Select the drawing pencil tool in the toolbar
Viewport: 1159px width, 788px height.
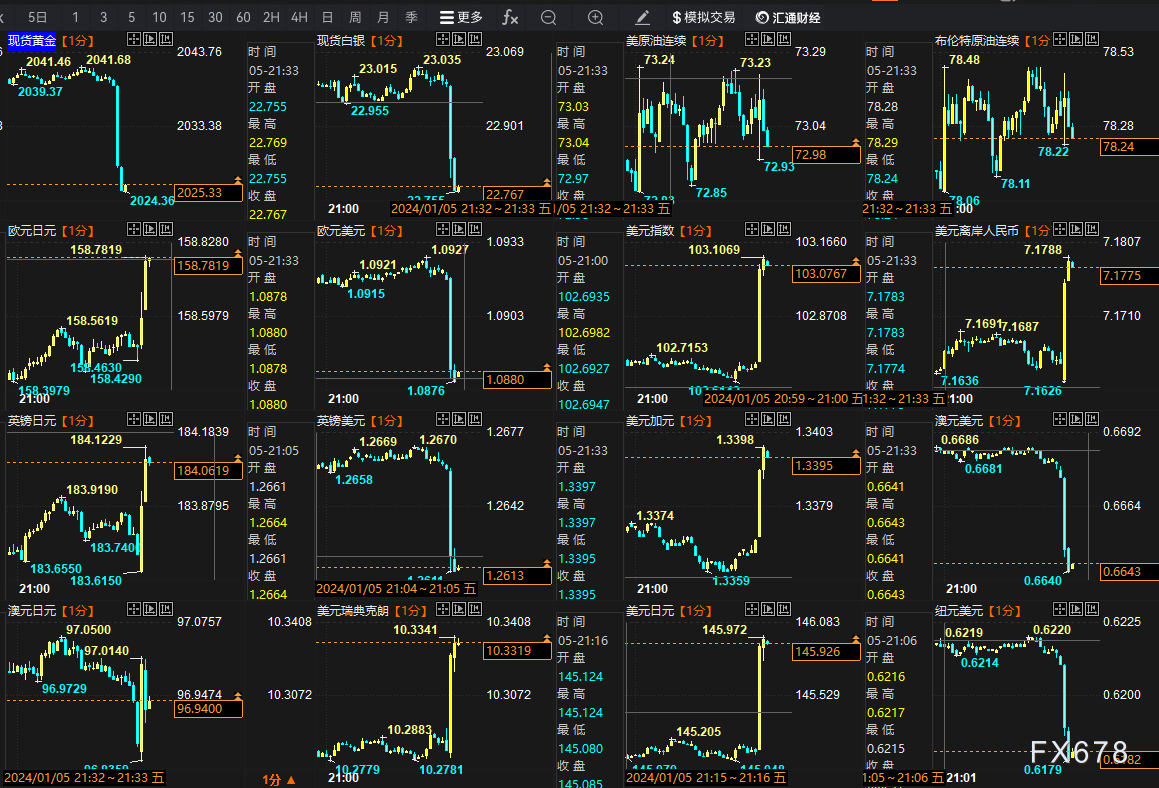(x=641, y=17)
